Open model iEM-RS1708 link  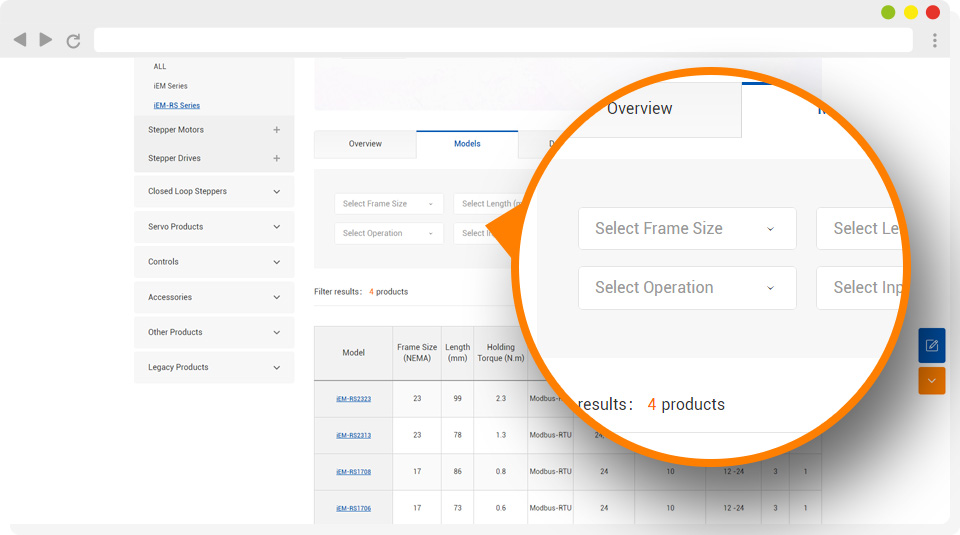click(353, 472)
